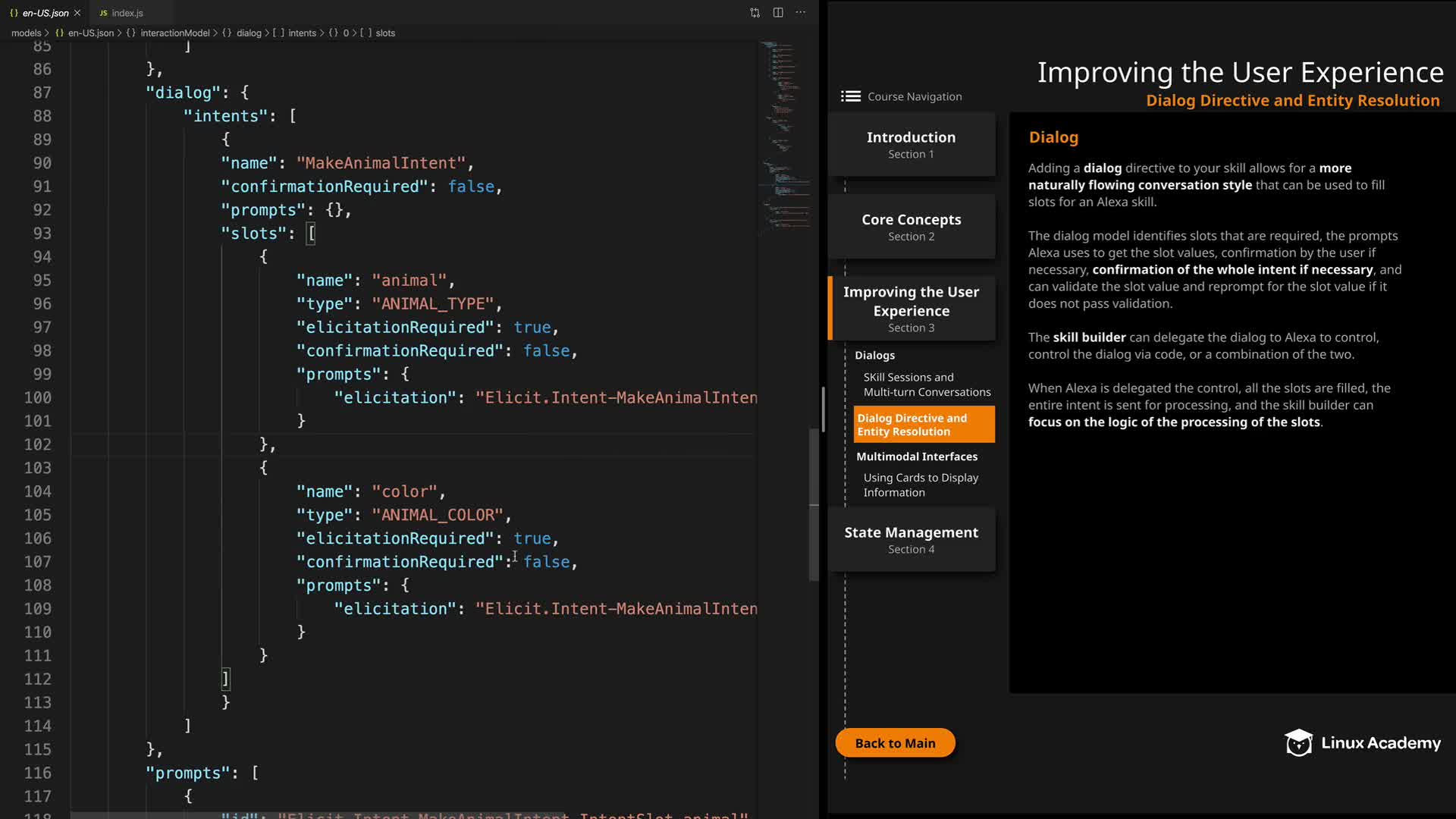Close the en-US.json tab
Image resolution: width=1456 pixels, height=819 pixels.
pos(77,13)
